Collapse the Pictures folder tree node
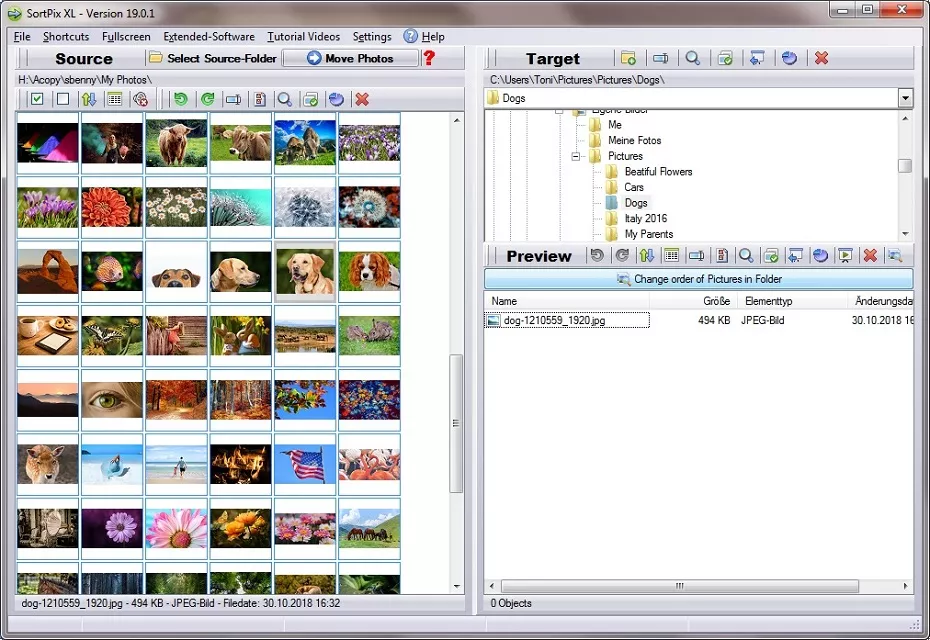 point(576,156)
